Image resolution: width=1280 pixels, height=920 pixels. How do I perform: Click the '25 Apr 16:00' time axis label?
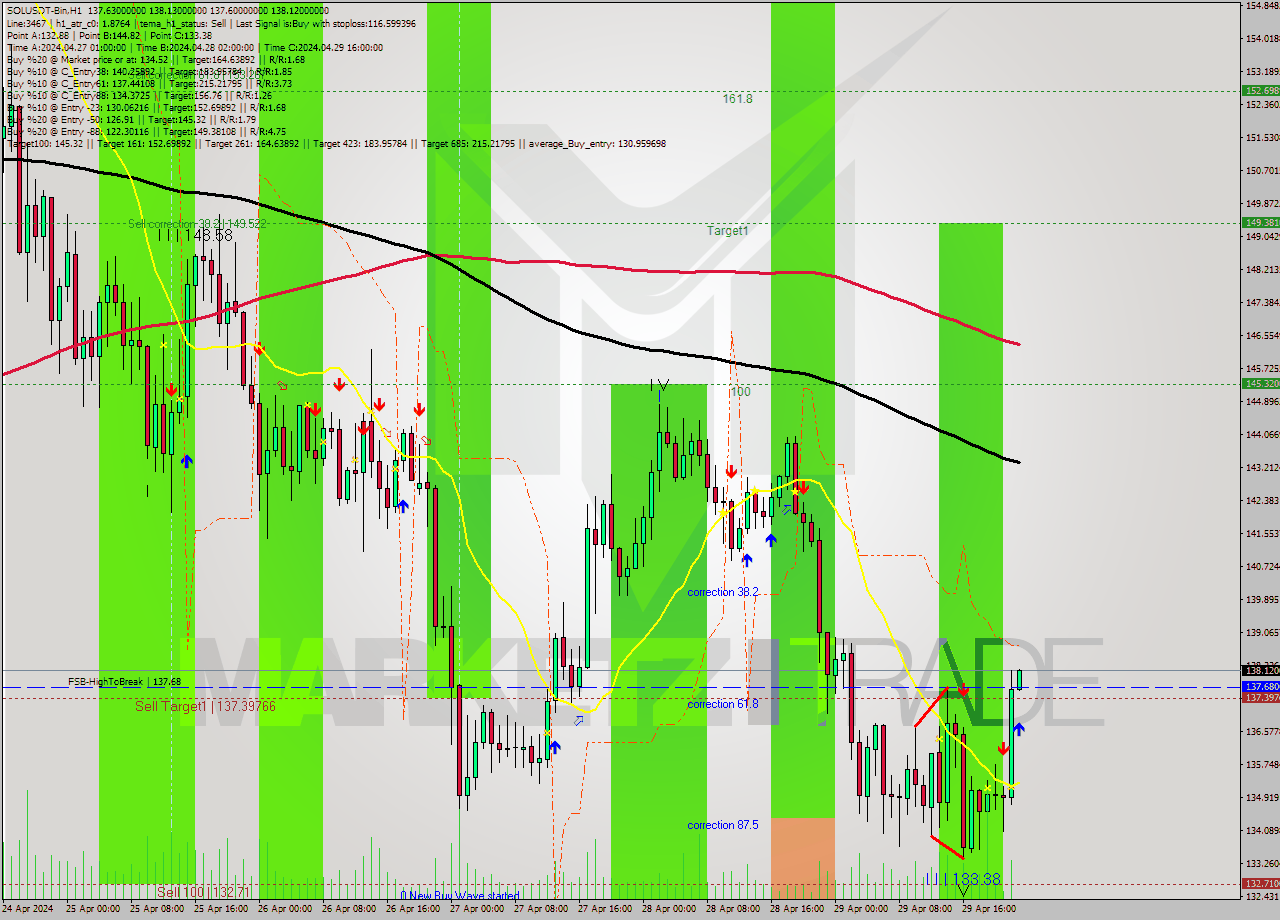point(220,909)
